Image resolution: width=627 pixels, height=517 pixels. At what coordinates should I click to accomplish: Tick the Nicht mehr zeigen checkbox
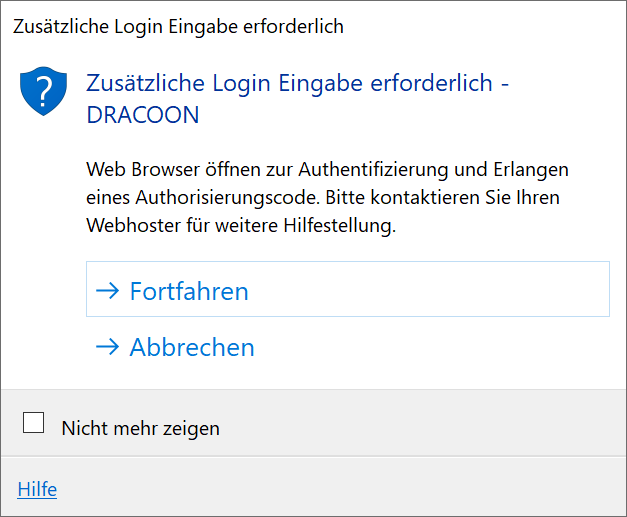[x=34, y=423]
